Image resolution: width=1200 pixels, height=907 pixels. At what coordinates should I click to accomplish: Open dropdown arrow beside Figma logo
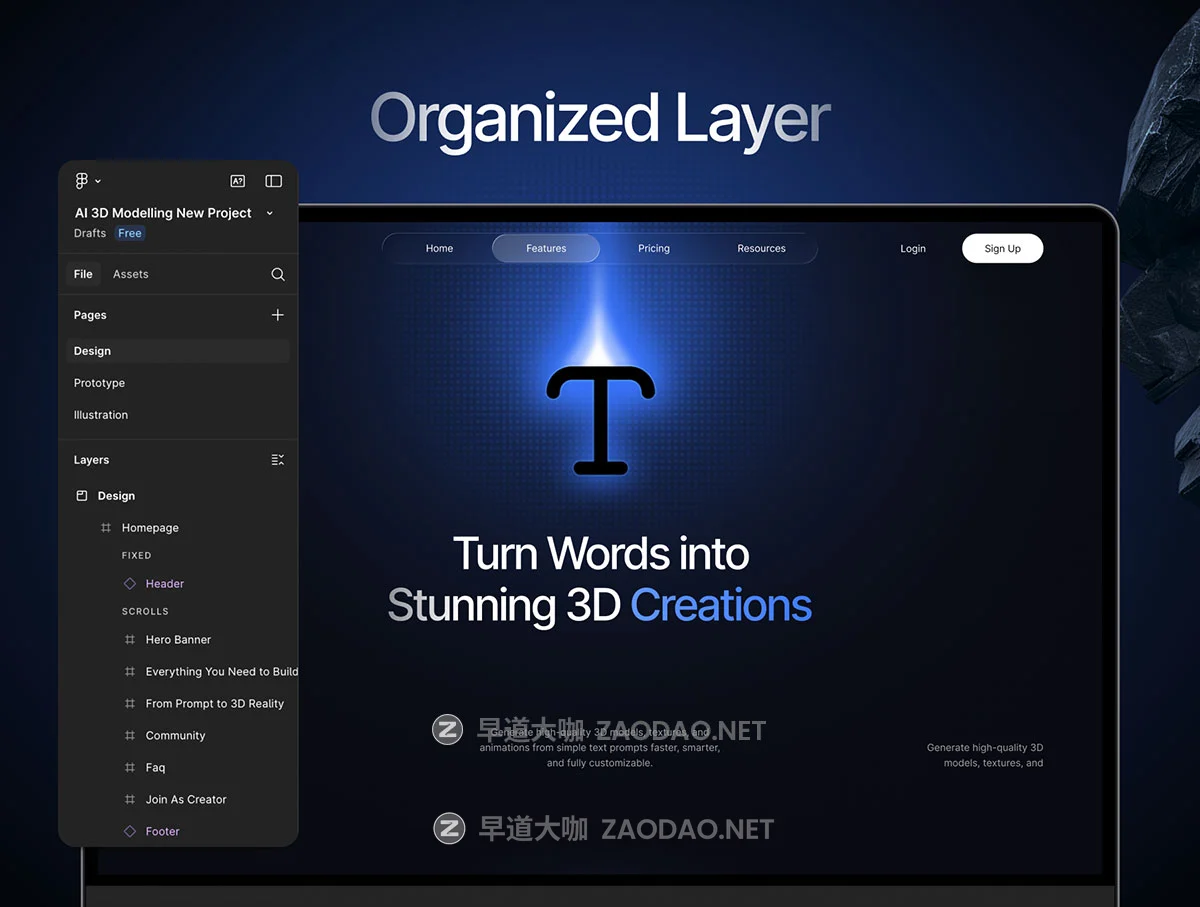click(x=98, y=181)
